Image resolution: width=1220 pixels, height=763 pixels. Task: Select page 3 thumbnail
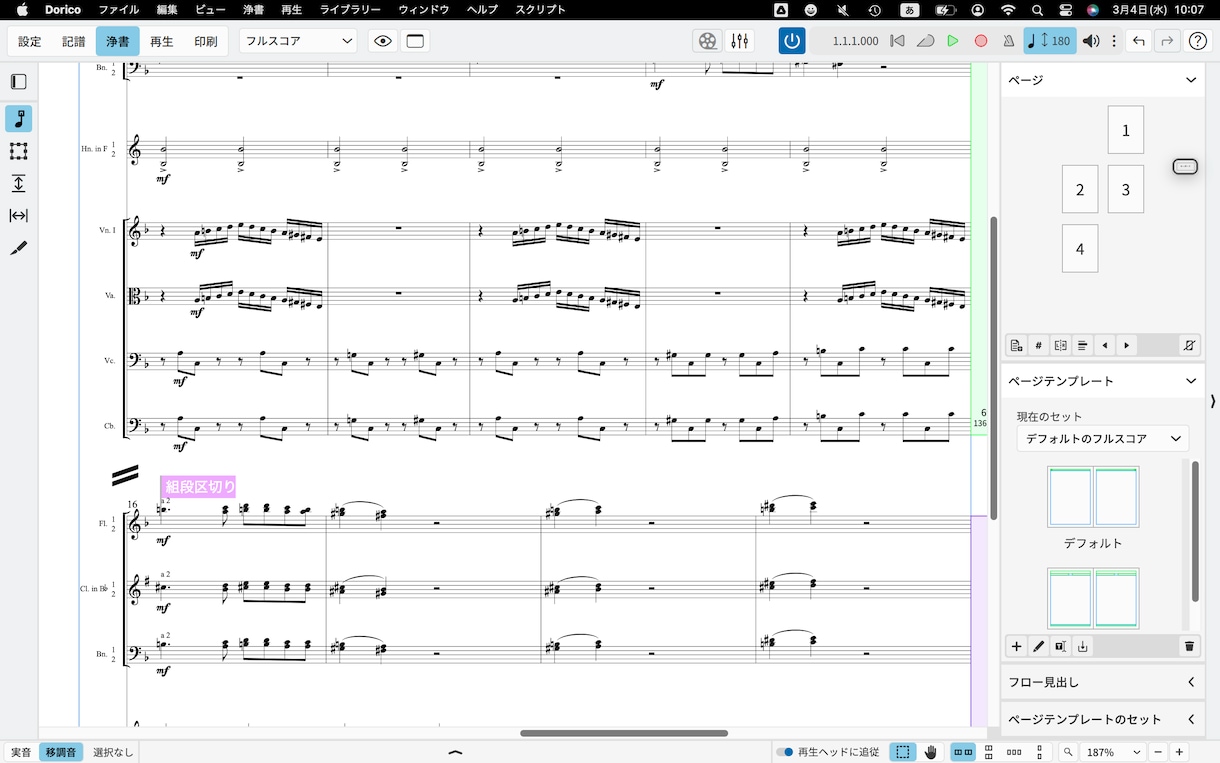click(x=1126, y=189)
